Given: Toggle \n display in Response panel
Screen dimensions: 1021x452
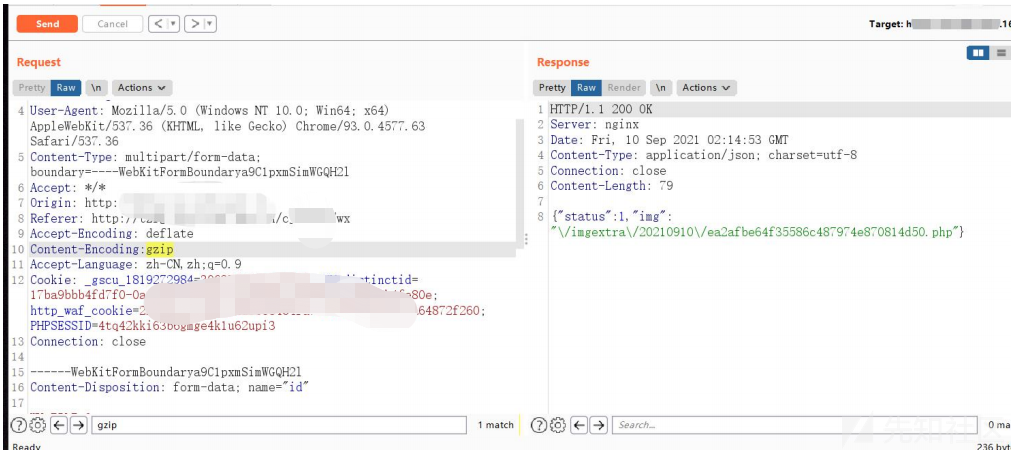Looking at the screenshot, I should point(661,88).
